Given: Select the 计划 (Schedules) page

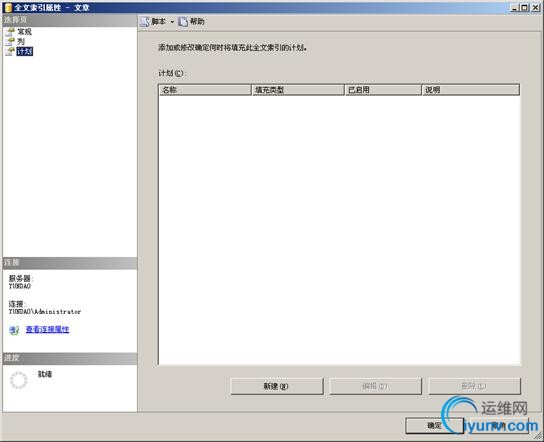Looking at the screenshot, I should point(25,51).
